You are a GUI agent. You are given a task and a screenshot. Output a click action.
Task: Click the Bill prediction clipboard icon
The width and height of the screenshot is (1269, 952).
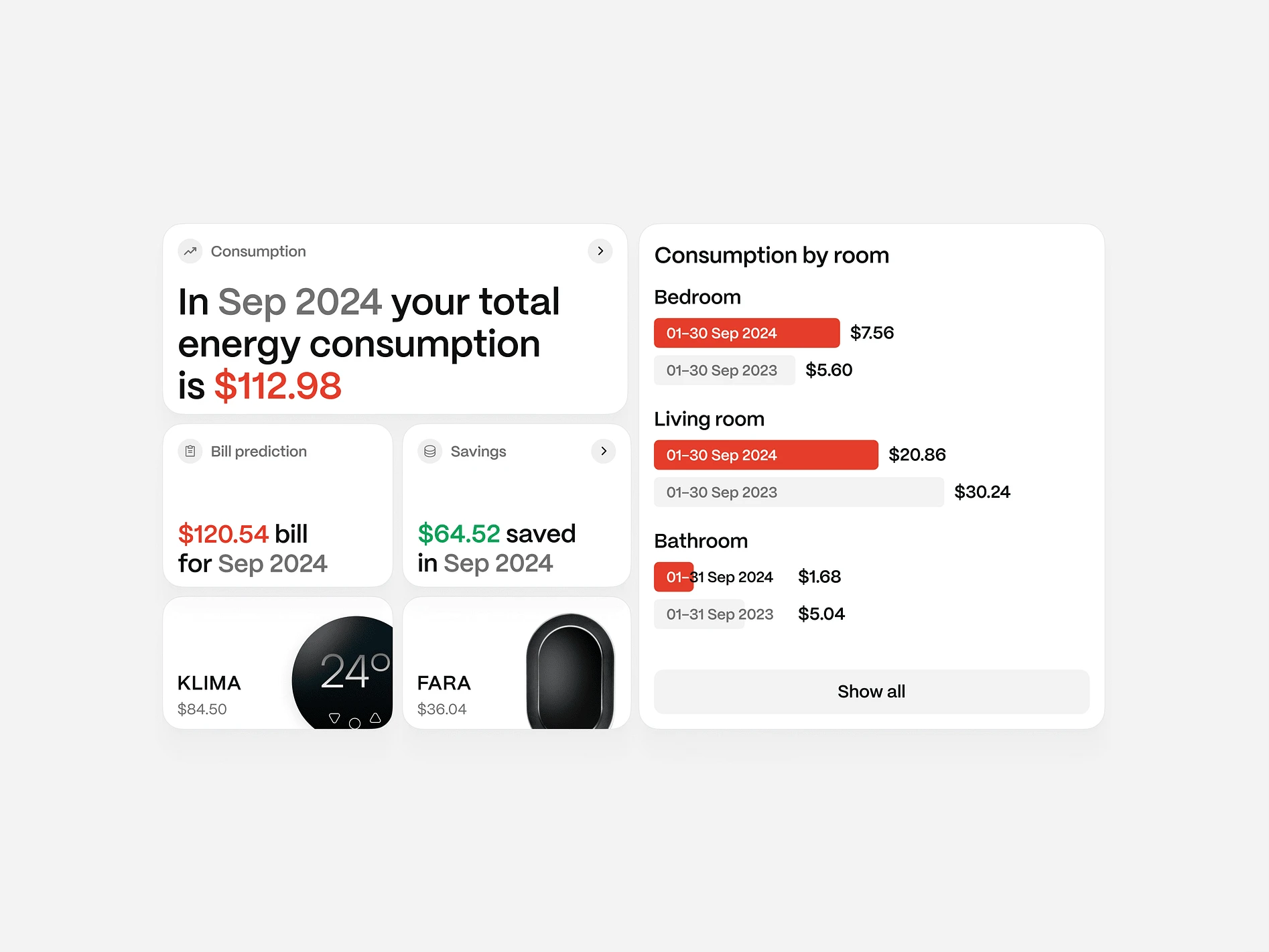point(190,452)
